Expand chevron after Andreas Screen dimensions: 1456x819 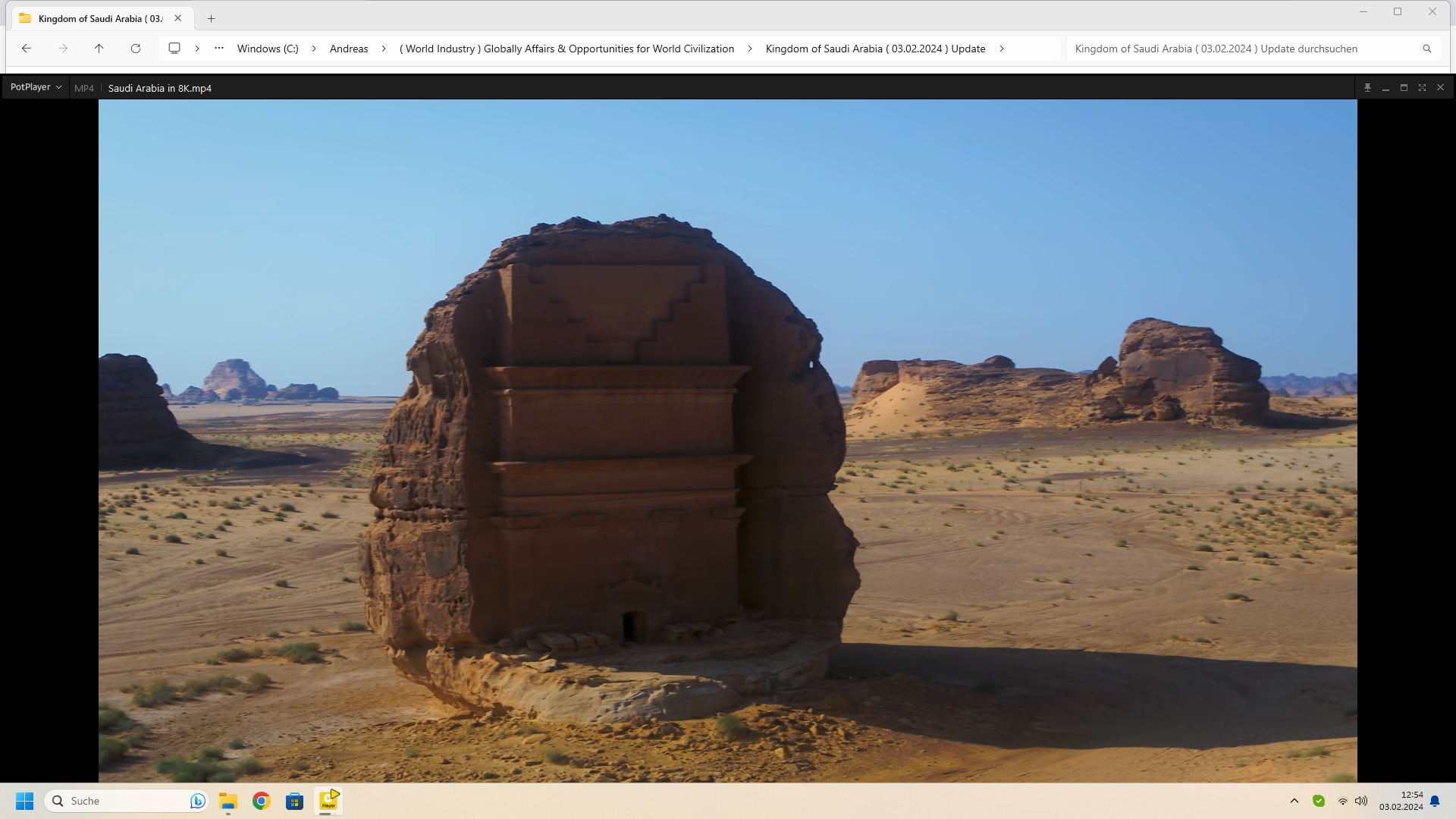point(384,49)
